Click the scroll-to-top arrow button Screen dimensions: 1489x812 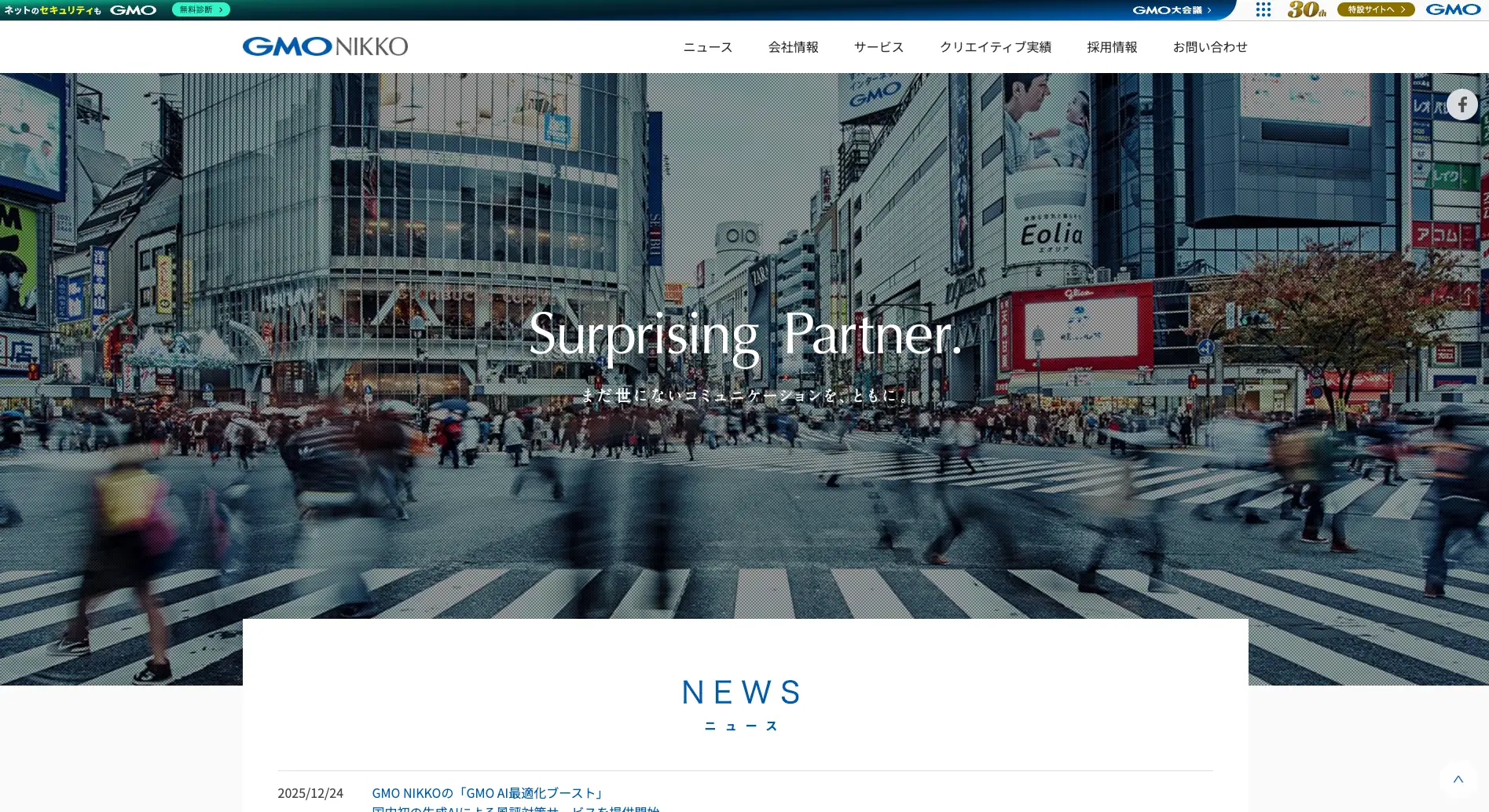click(1458, 780)
